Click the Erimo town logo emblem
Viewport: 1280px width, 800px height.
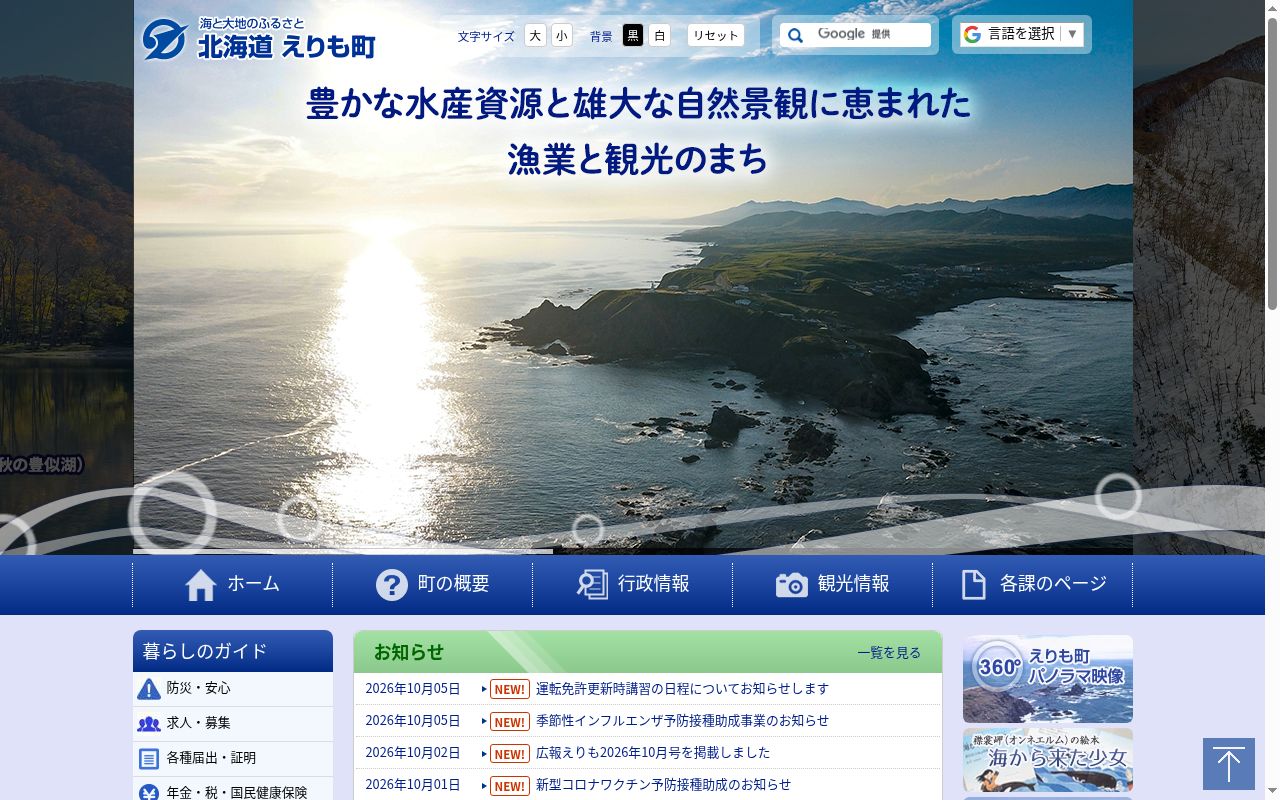click(164, 39)
